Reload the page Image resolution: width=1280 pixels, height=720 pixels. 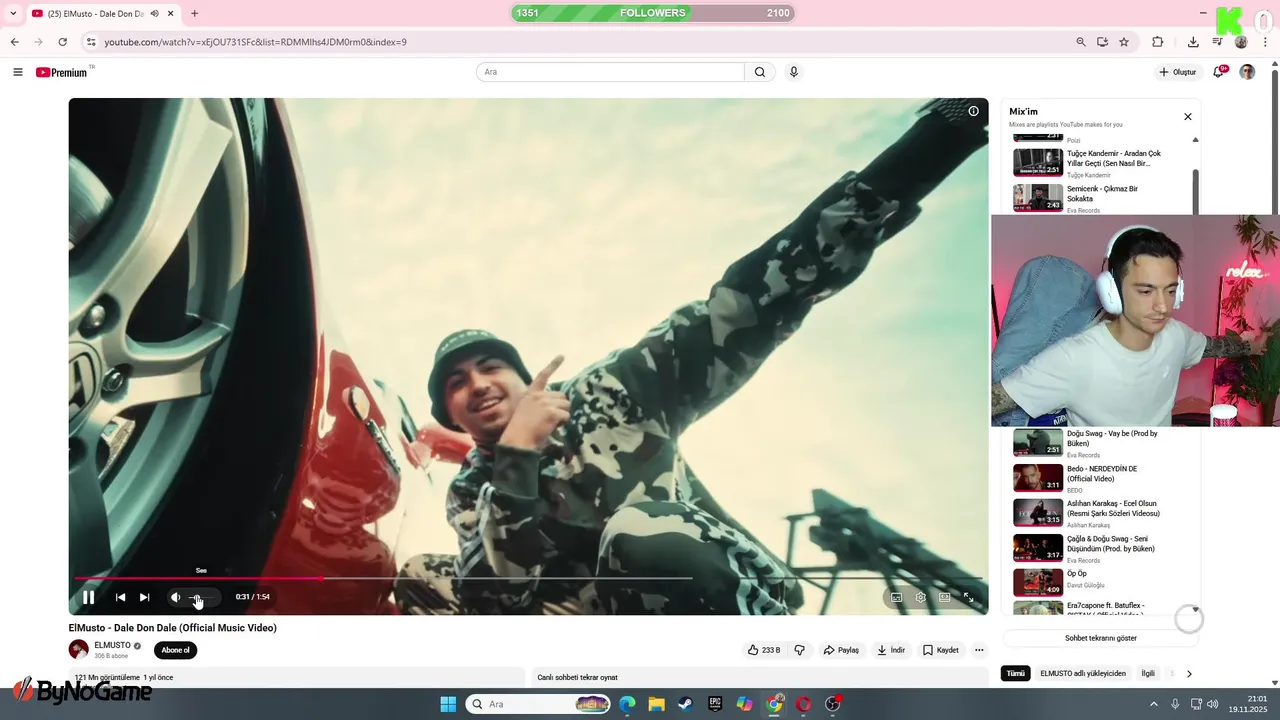tap(62, 42)
